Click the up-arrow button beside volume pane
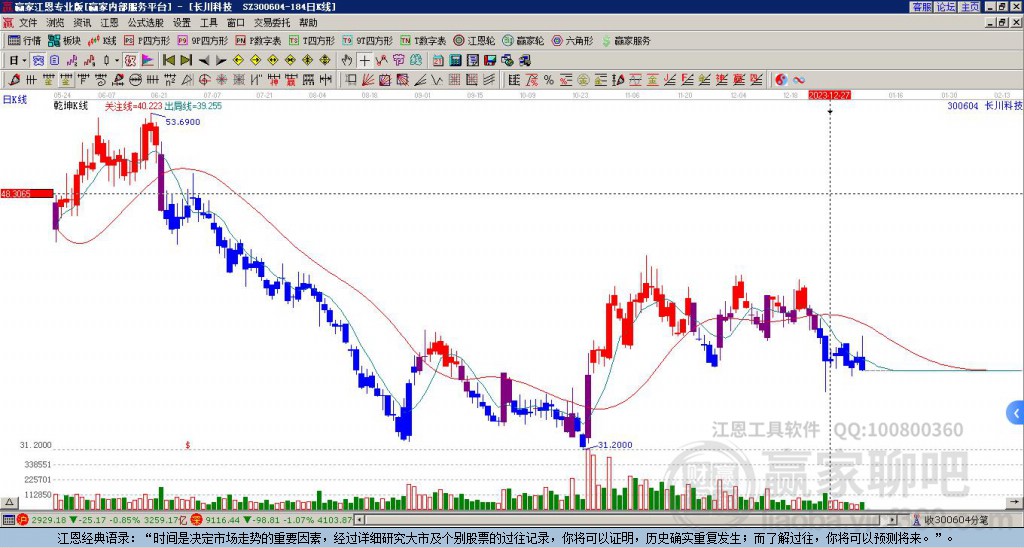 [x=9, y=502]
